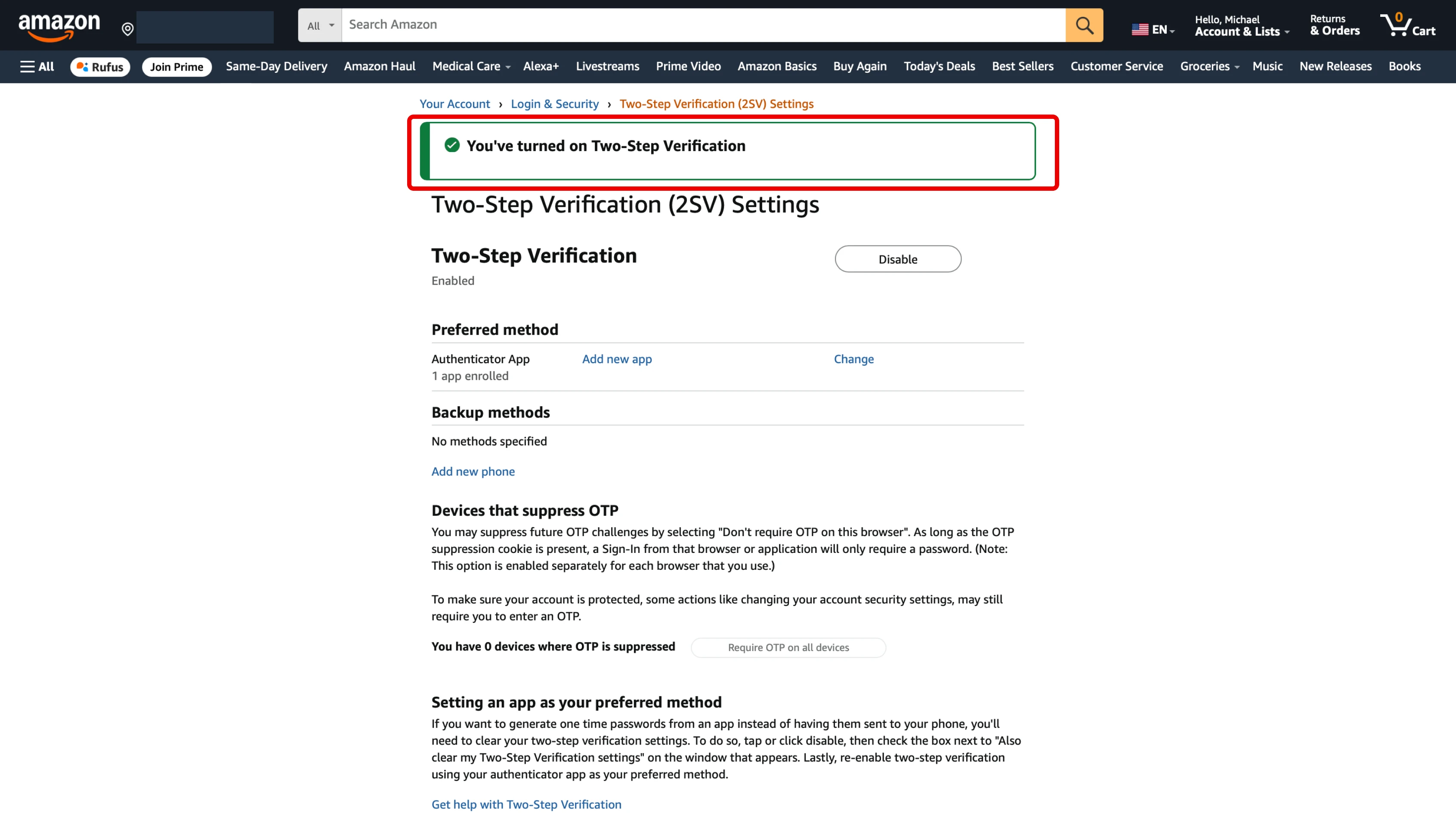The height and width of the screenshot is (838, 1456).
Task: Click the delivery location pin icon
Action: [x=128, y=29]
